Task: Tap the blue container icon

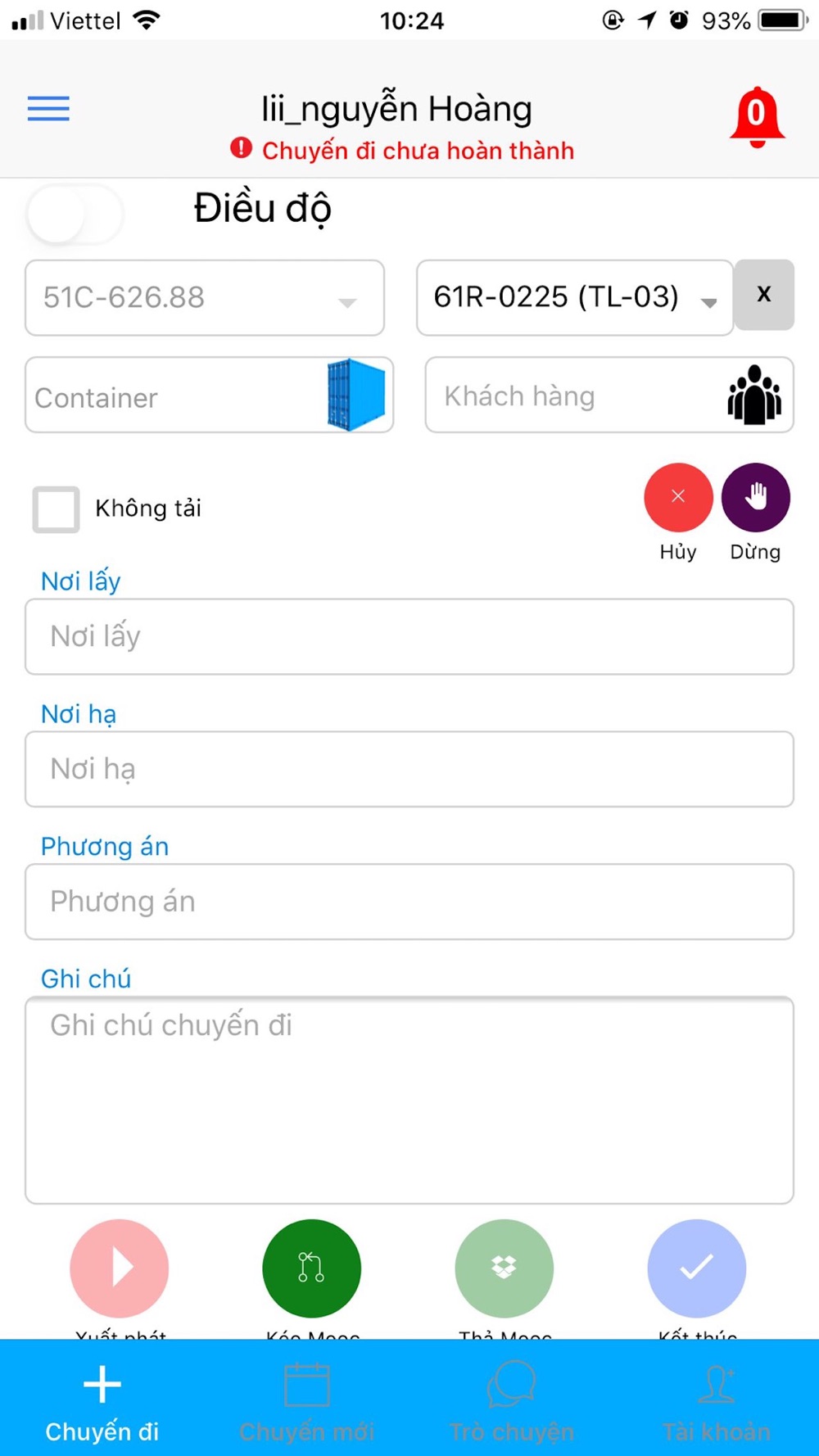Action: point(356,395)
